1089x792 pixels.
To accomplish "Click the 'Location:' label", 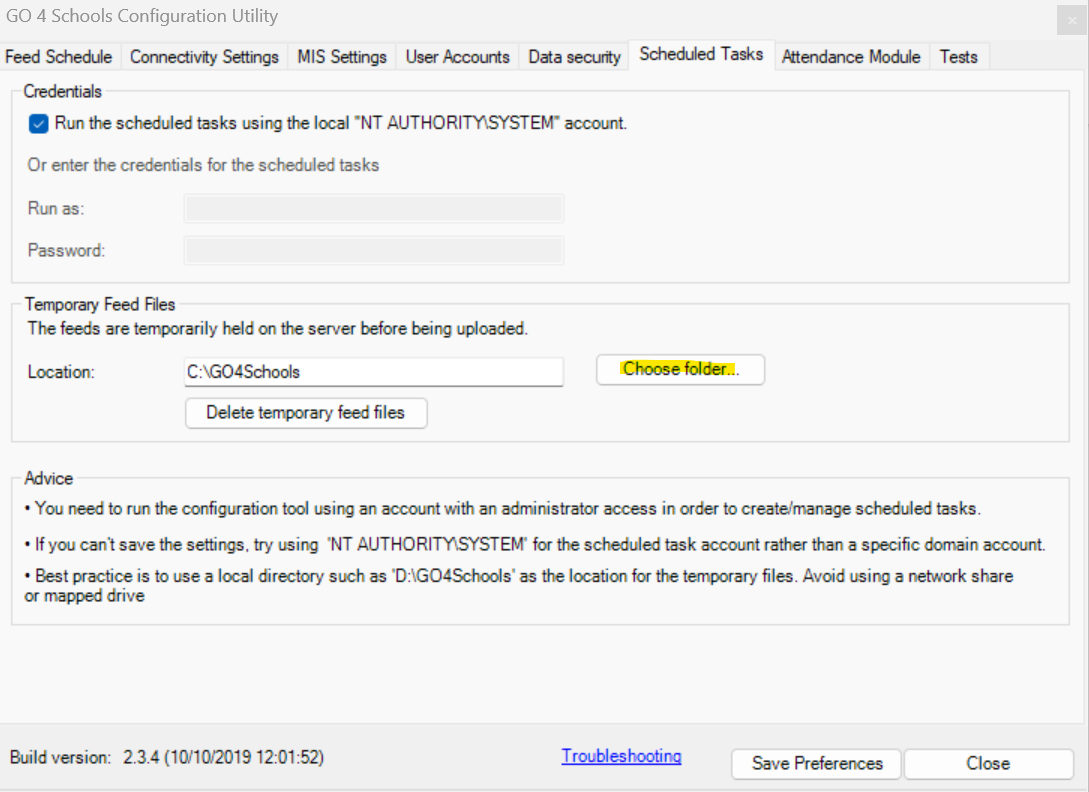I will (x=61, y=372).
